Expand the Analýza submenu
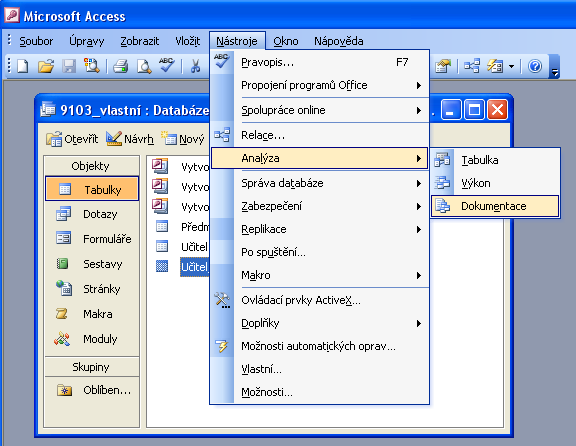The image size is (576, 446). point(320,158)
